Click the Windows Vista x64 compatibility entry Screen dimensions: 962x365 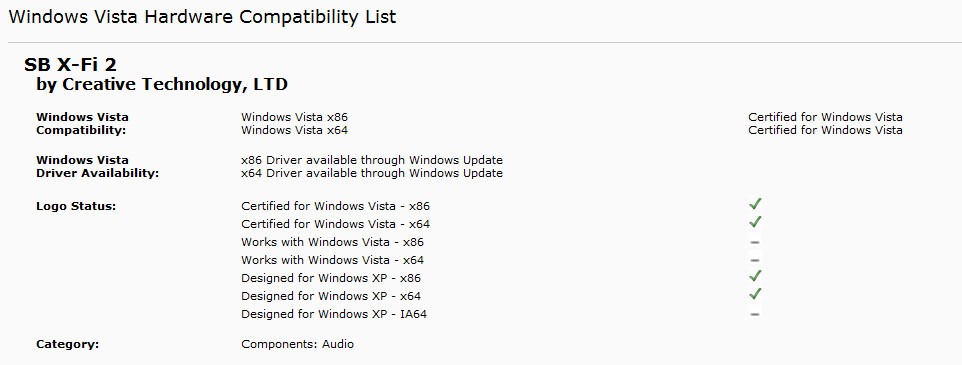click(294, 130)
